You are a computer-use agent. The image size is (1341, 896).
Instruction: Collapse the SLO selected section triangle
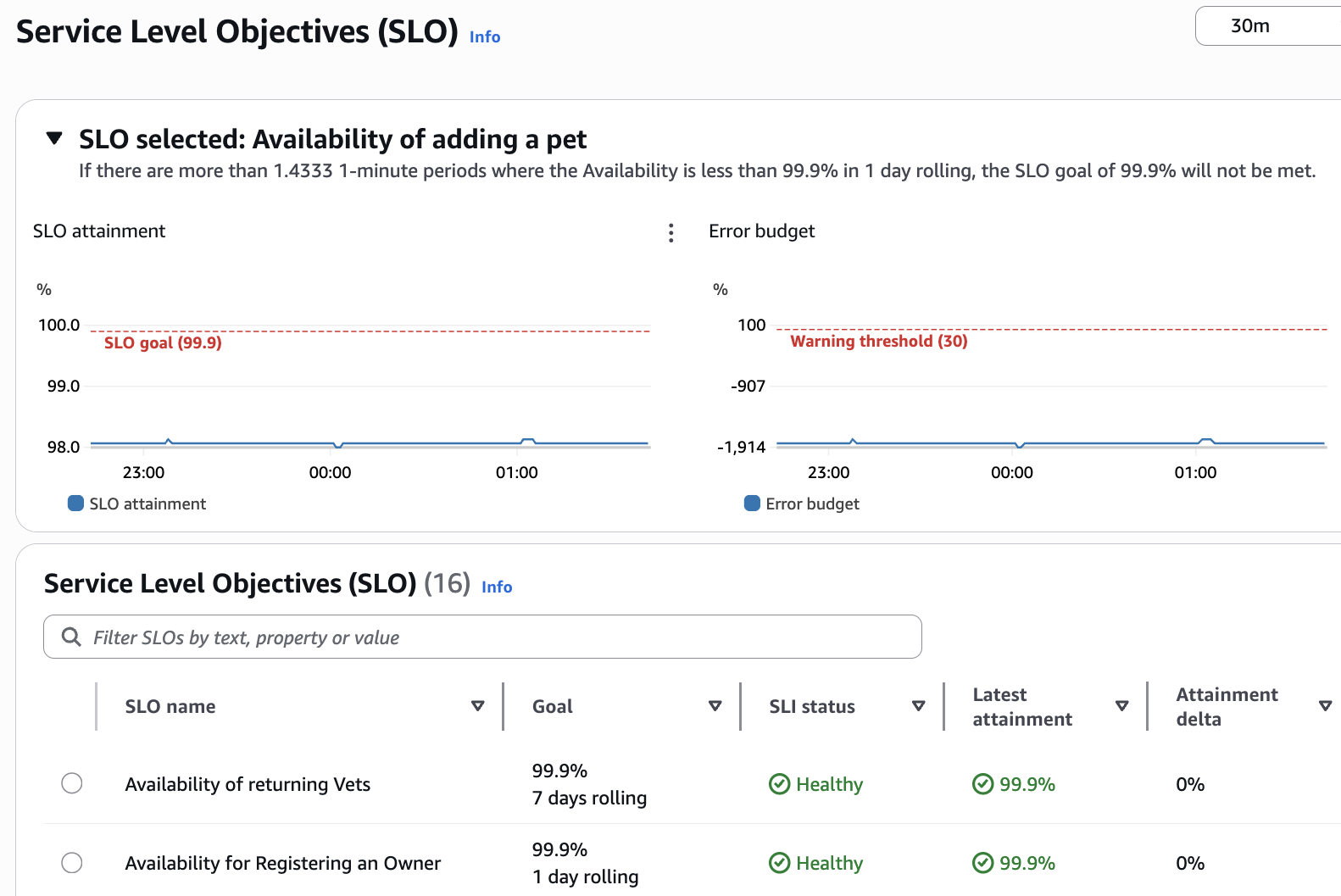tap(54, 138)
